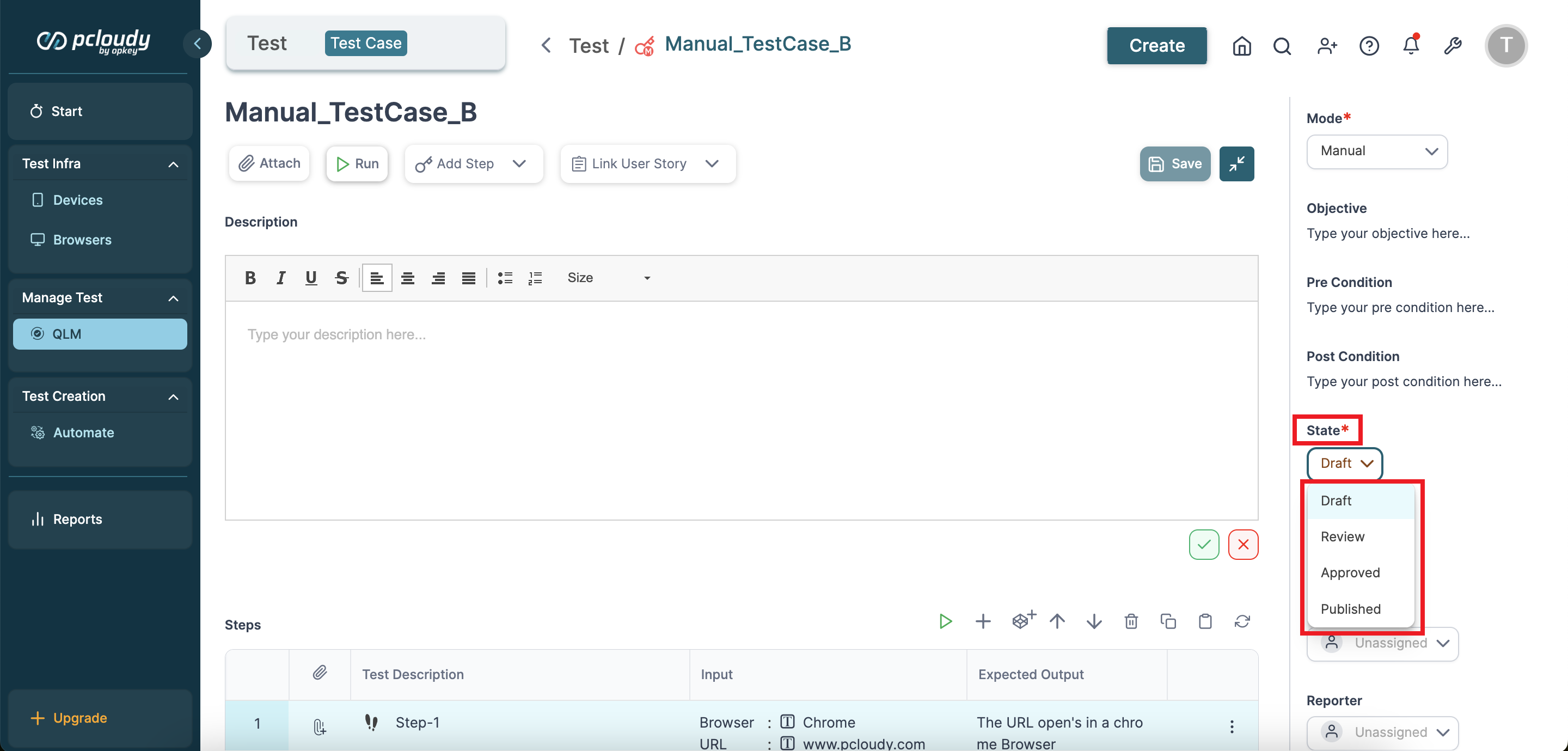1568x751 pixels.
Task: Open Reports in the sidebar
Action: (100, 519)
